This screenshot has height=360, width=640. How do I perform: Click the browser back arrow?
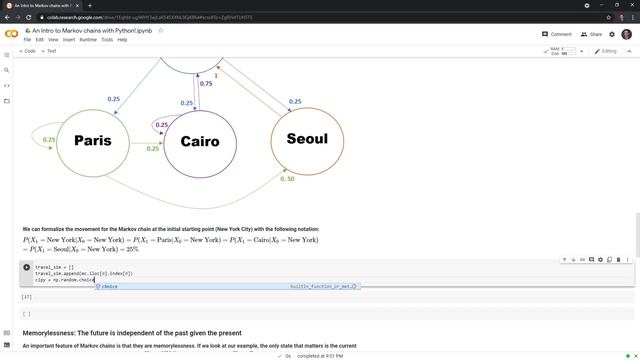click(x=7, y=18)
